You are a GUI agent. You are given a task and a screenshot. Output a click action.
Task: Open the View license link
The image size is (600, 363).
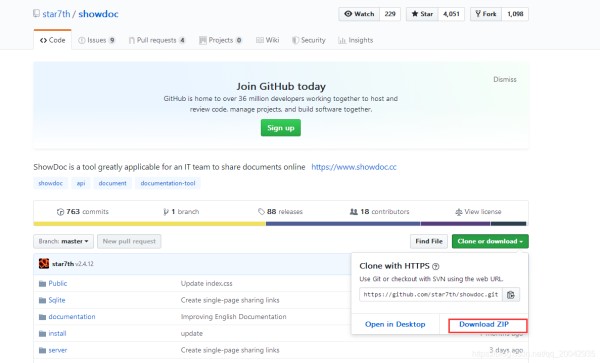pyautogui.click(x=478, y=212)
